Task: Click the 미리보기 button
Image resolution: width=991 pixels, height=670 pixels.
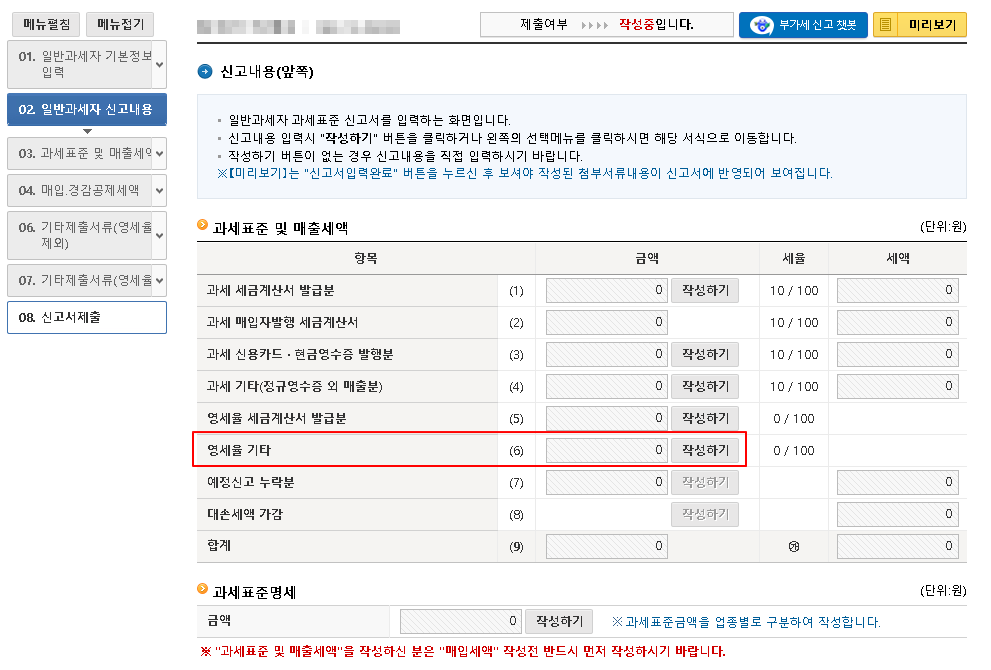Action: click(x=920, y=25)
